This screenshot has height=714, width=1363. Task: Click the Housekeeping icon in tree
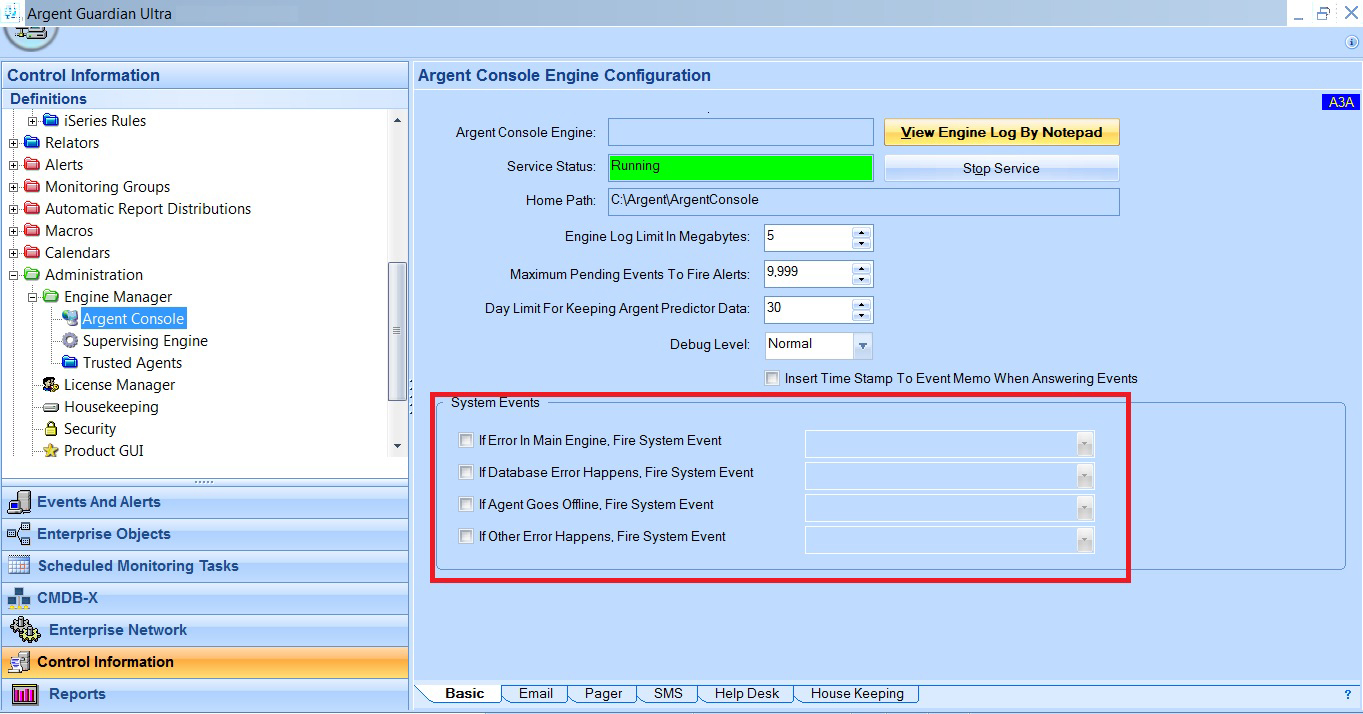51,407
